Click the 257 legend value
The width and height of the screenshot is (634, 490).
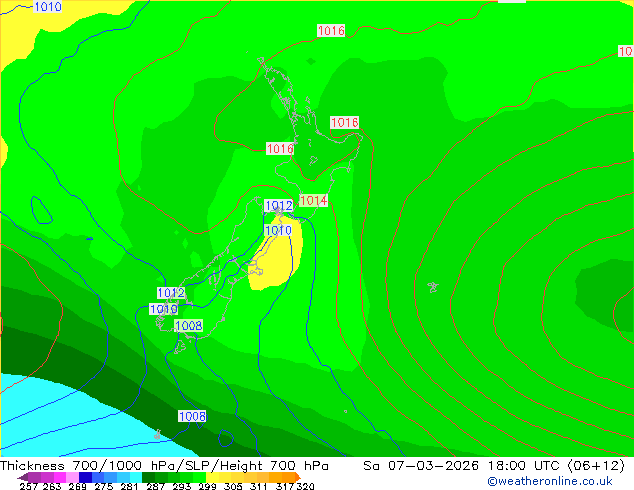click(29, 486)
